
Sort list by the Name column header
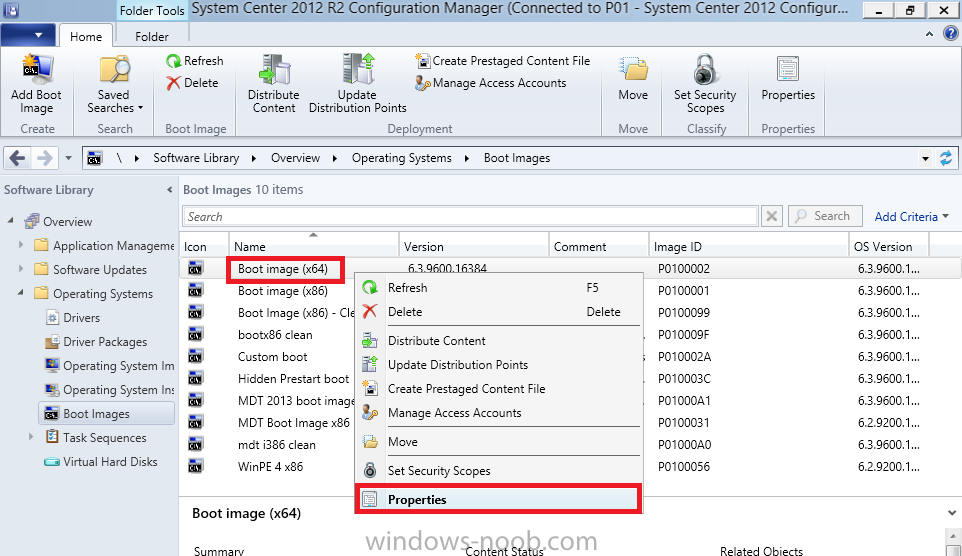pyautogui.click(x=314, y=245)
